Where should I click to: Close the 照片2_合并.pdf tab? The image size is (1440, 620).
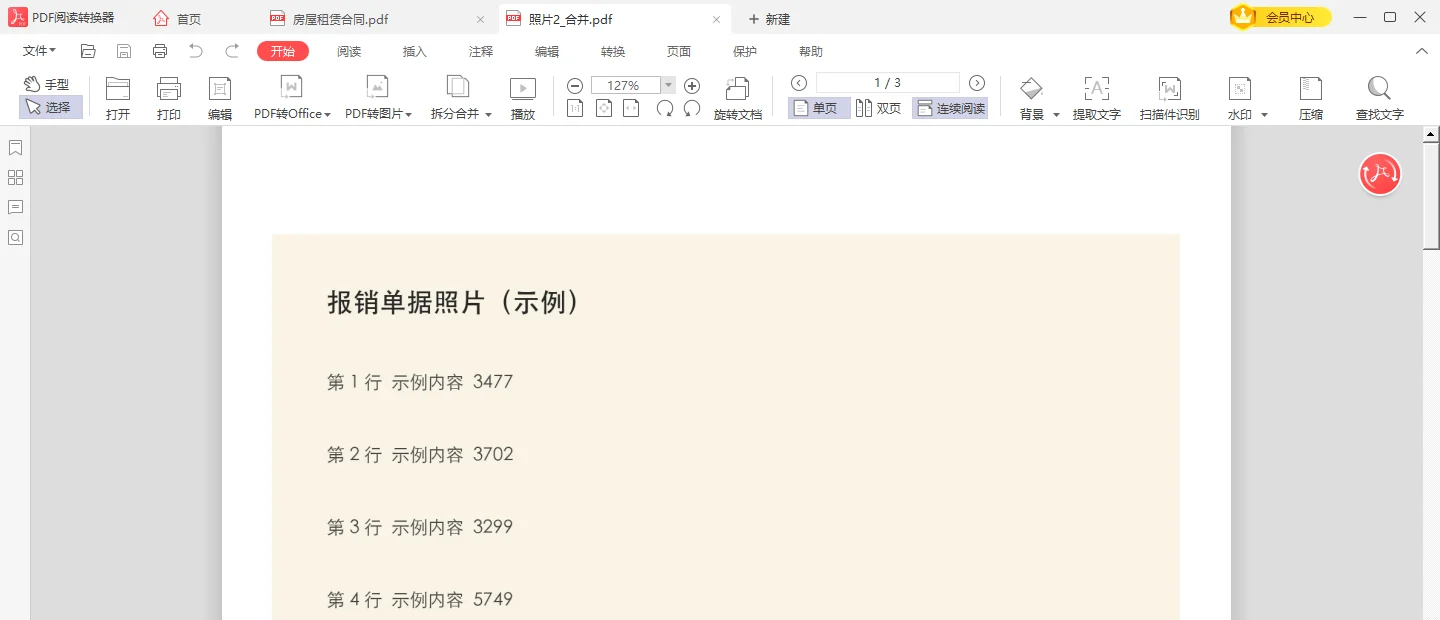(716, 19)
